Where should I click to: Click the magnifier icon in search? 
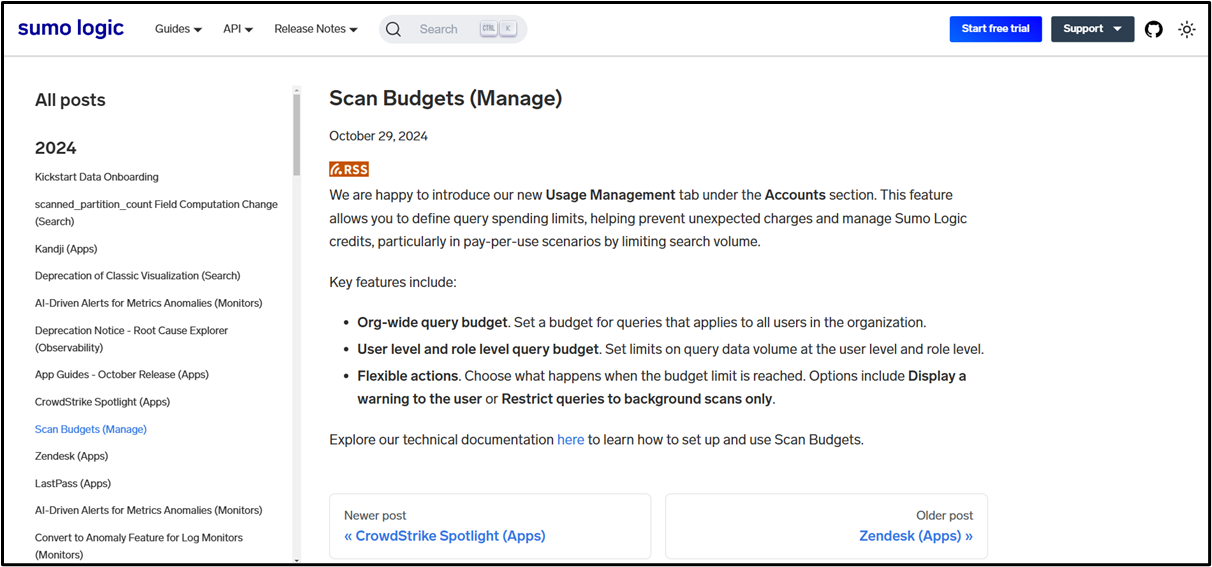(x=394, y=29)
